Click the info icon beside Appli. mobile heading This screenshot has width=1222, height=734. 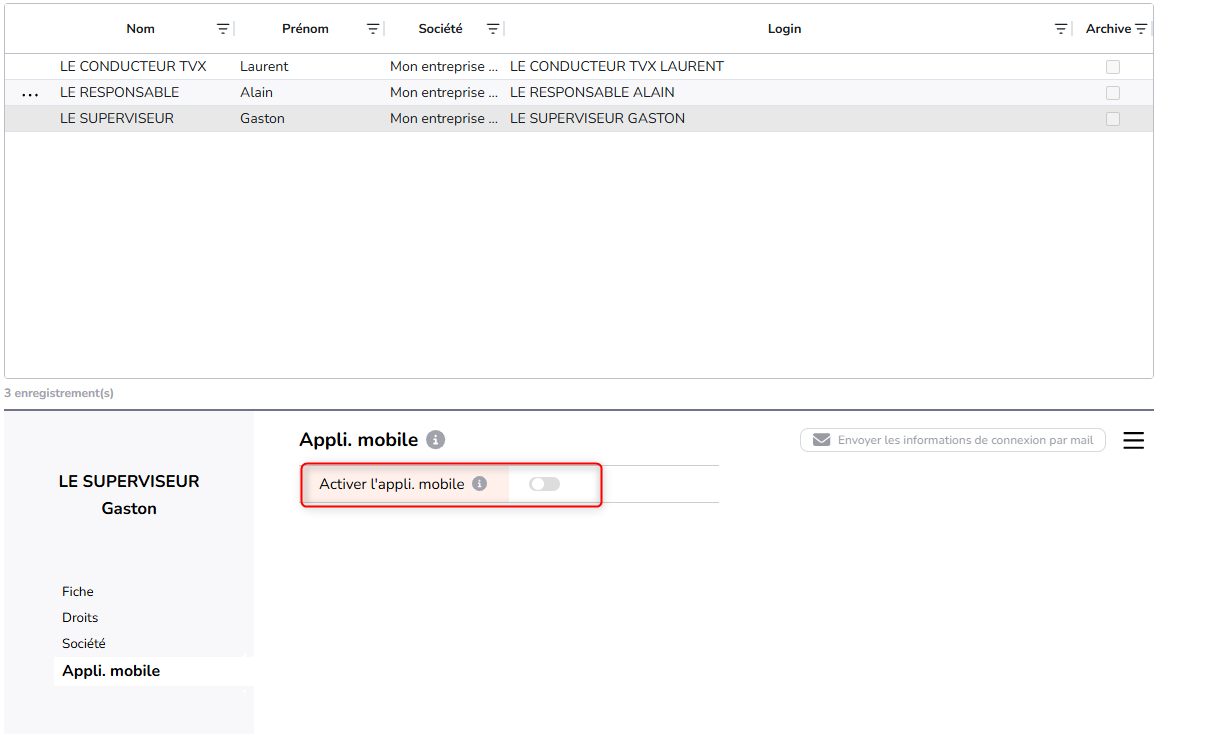435,440
